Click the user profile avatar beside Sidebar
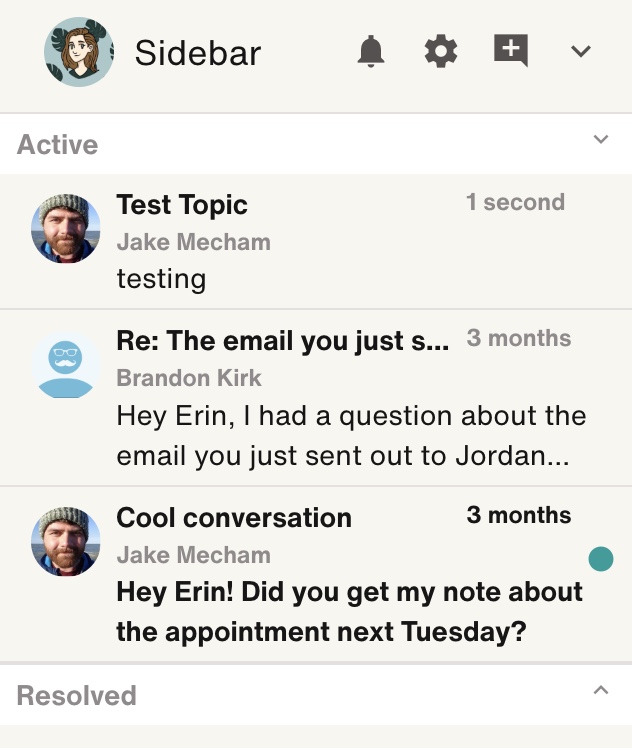The width and height of the screenshot is (632, 748). pyautogui.click(x=79, y=52)
